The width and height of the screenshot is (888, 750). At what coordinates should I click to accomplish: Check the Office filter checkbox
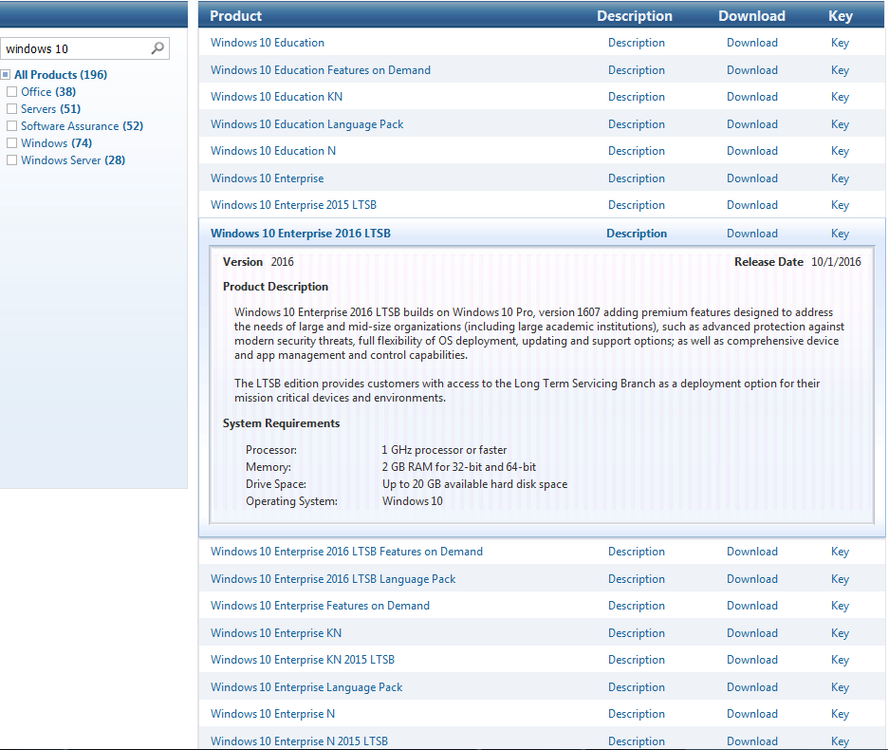tap(11, 92)
